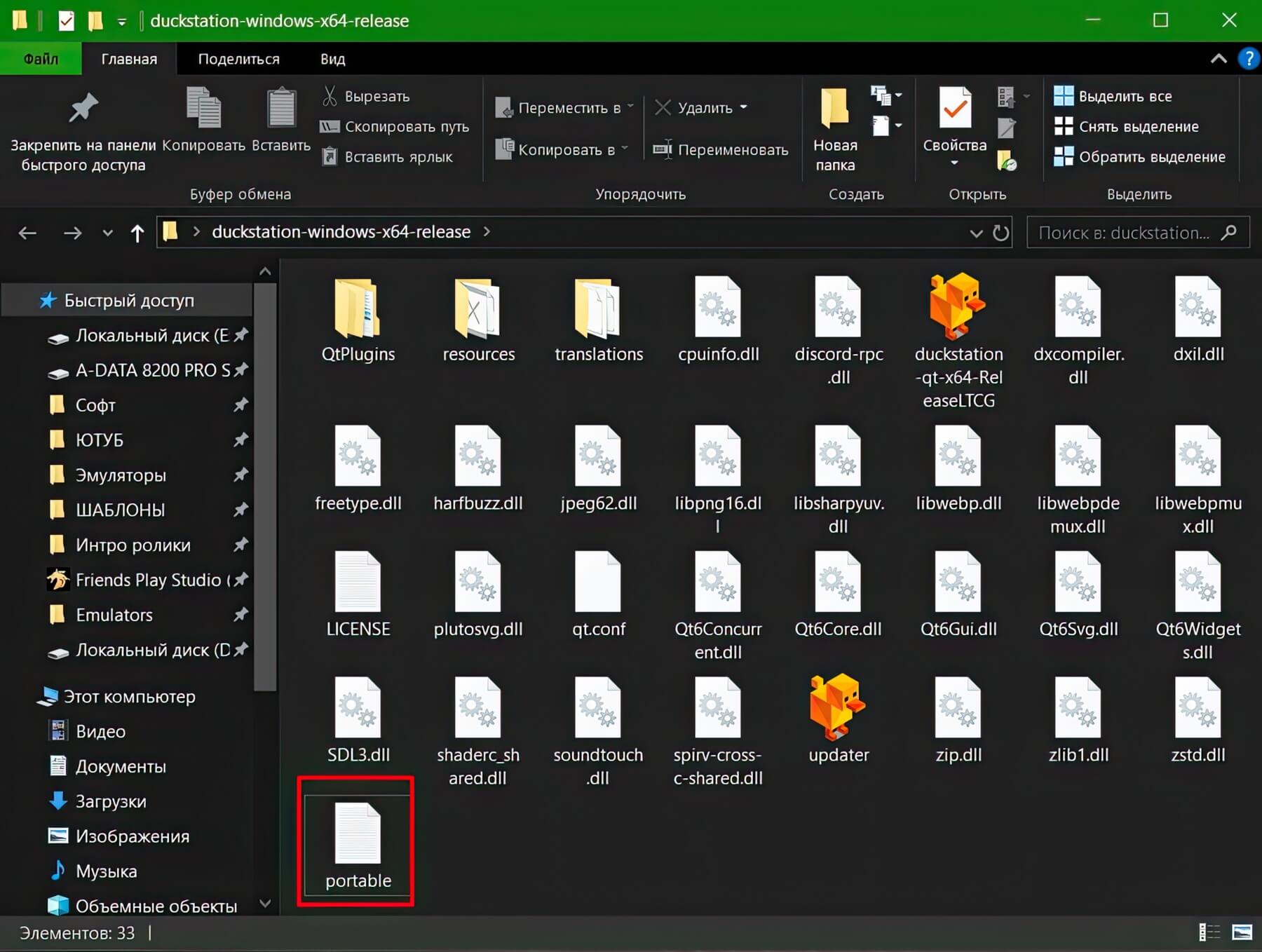Click Снять выделение

(1126, 127)
